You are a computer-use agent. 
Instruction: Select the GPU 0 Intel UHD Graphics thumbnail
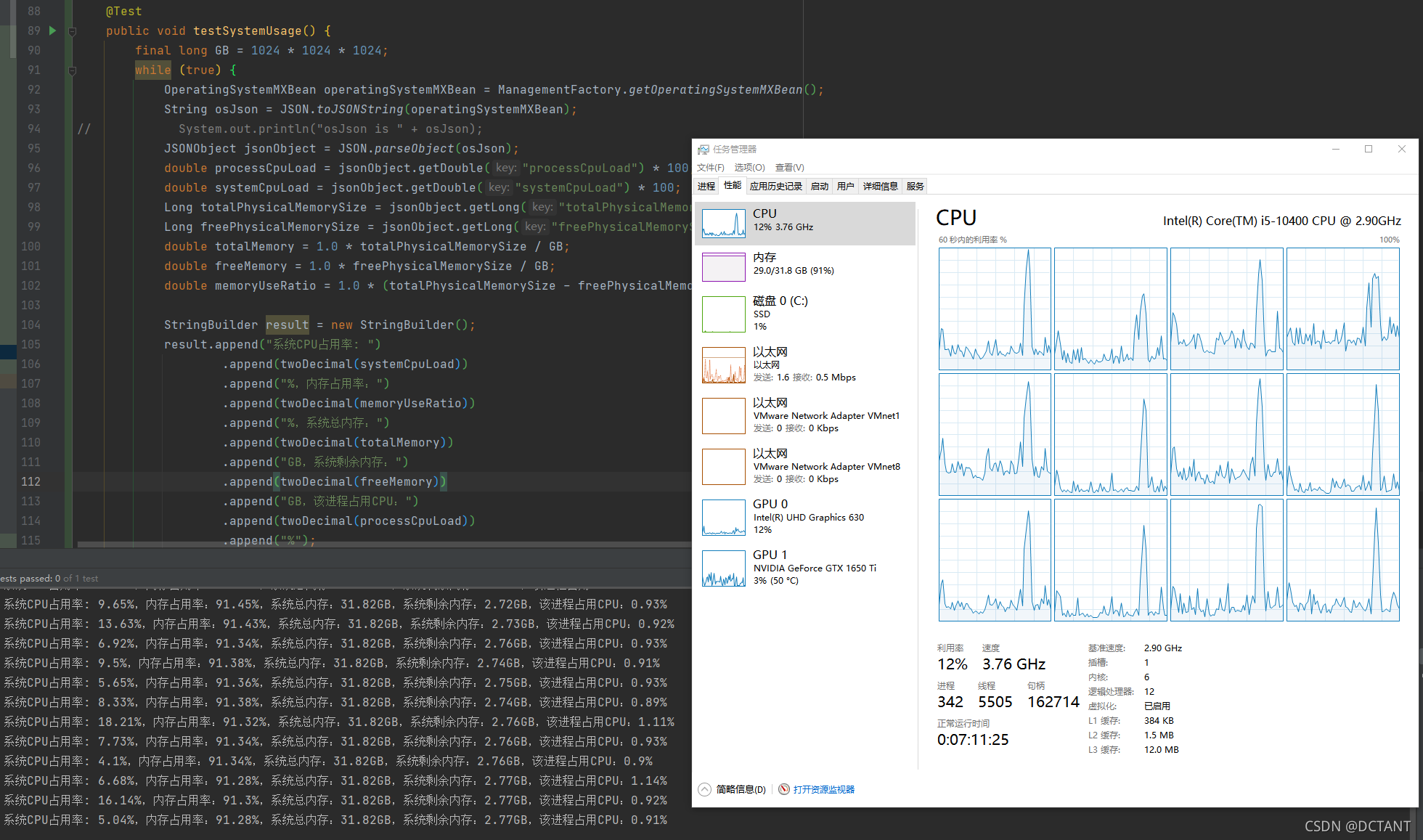coord(723,517)
